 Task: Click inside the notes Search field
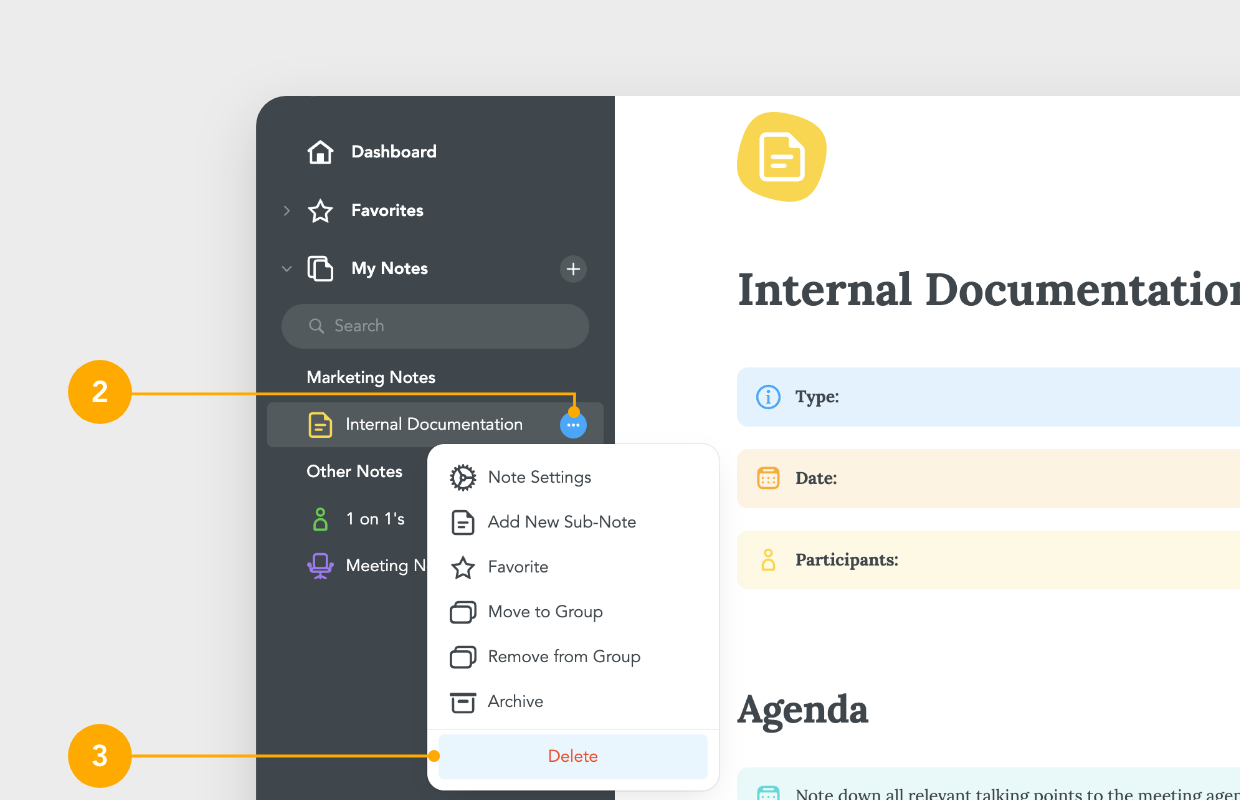click(435, 326)
